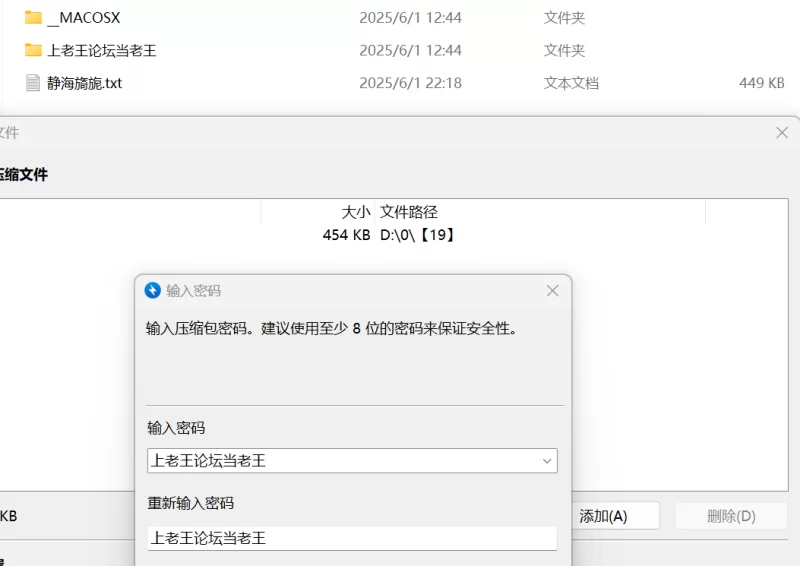Click 2025/6/1 22:18 date of the txt file
Viewport: 800px width, 566px height.
click(x=410, y=83)
